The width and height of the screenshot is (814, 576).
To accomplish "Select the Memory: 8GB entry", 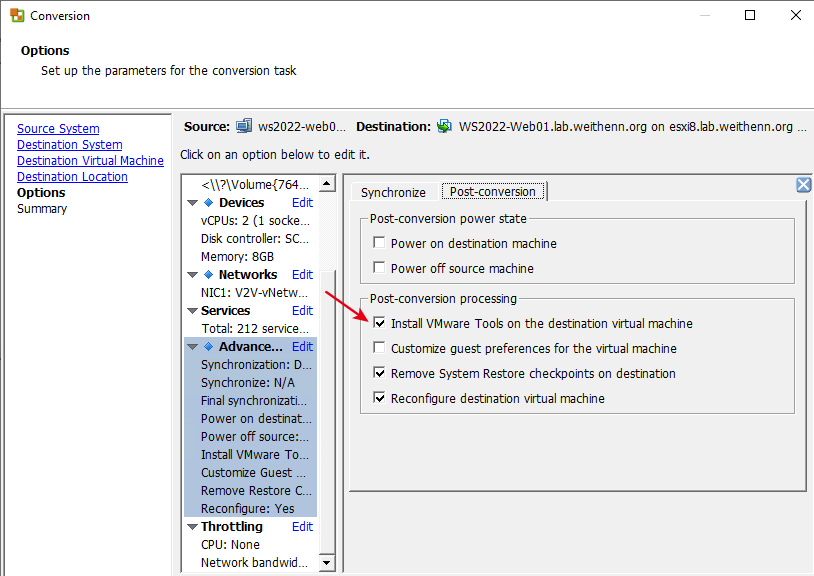I will [x=237, y=256].
